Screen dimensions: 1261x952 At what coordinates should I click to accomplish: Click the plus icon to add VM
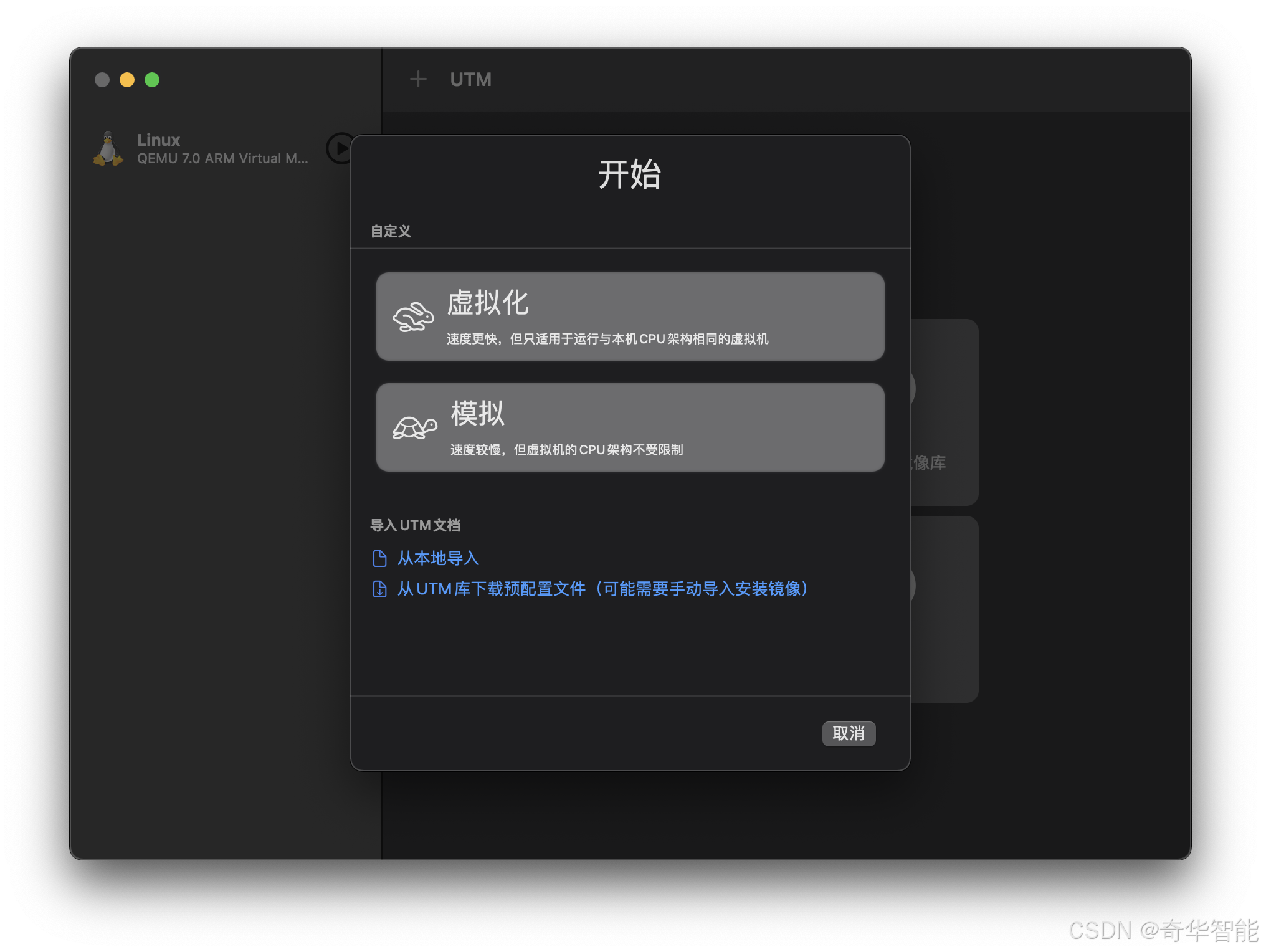(x=418, y=79)
